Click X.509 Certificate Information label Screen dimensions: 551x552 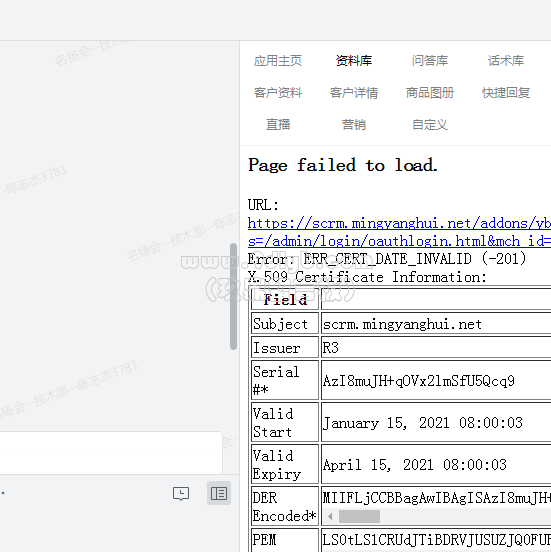pos(367,277)
